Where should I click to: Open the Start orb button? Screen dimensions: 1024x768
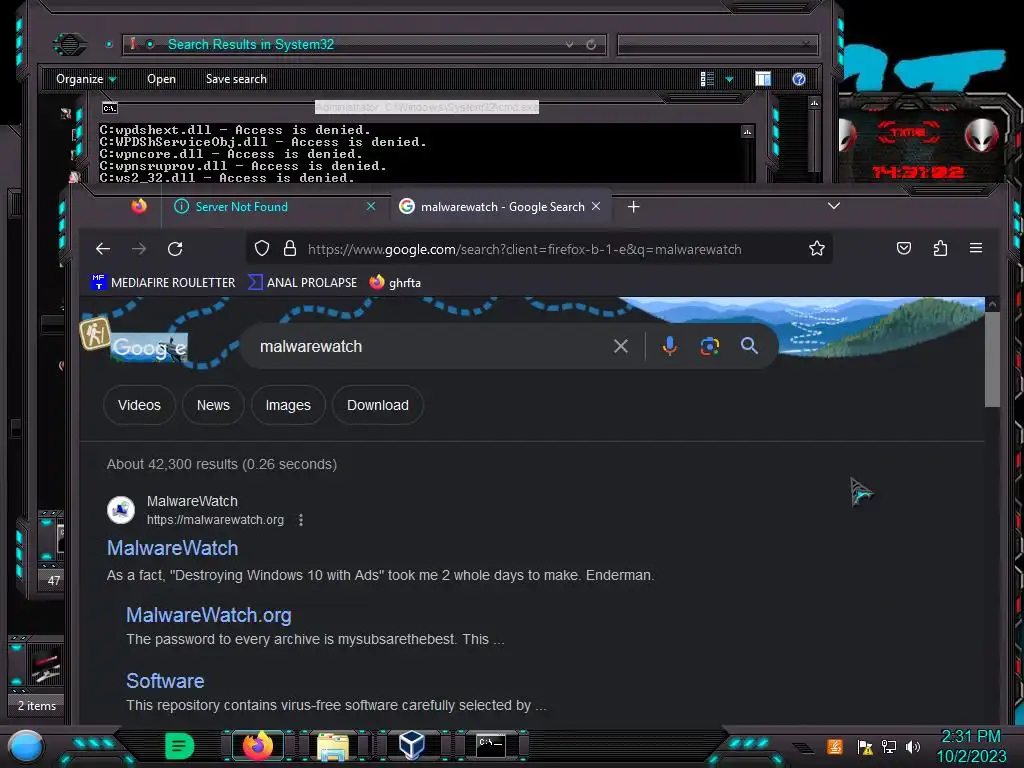pos(26,746)
